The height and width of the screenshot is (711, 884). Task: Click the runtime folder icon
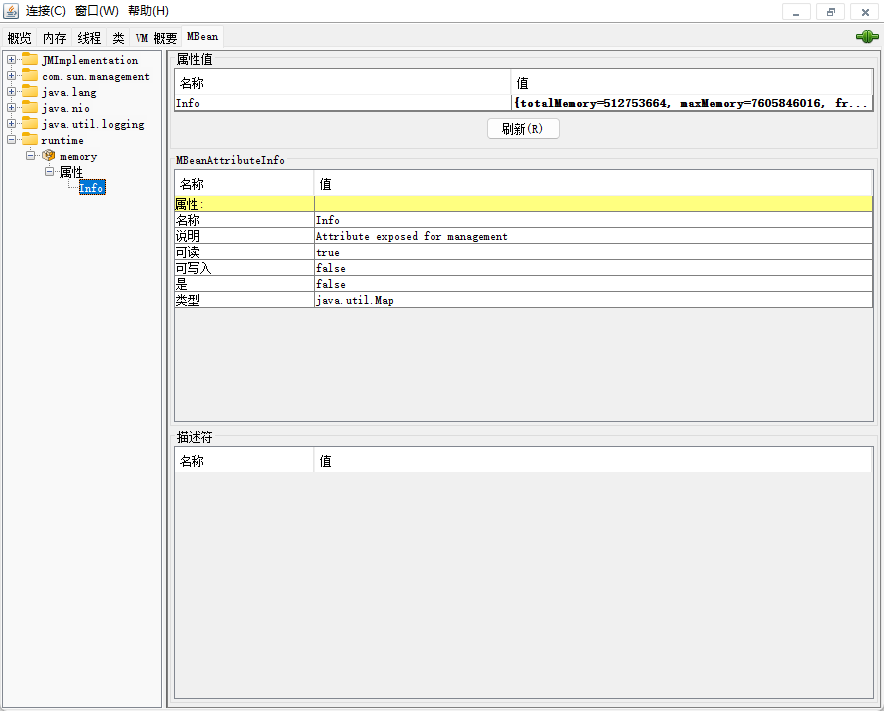(x=30, y=139)
